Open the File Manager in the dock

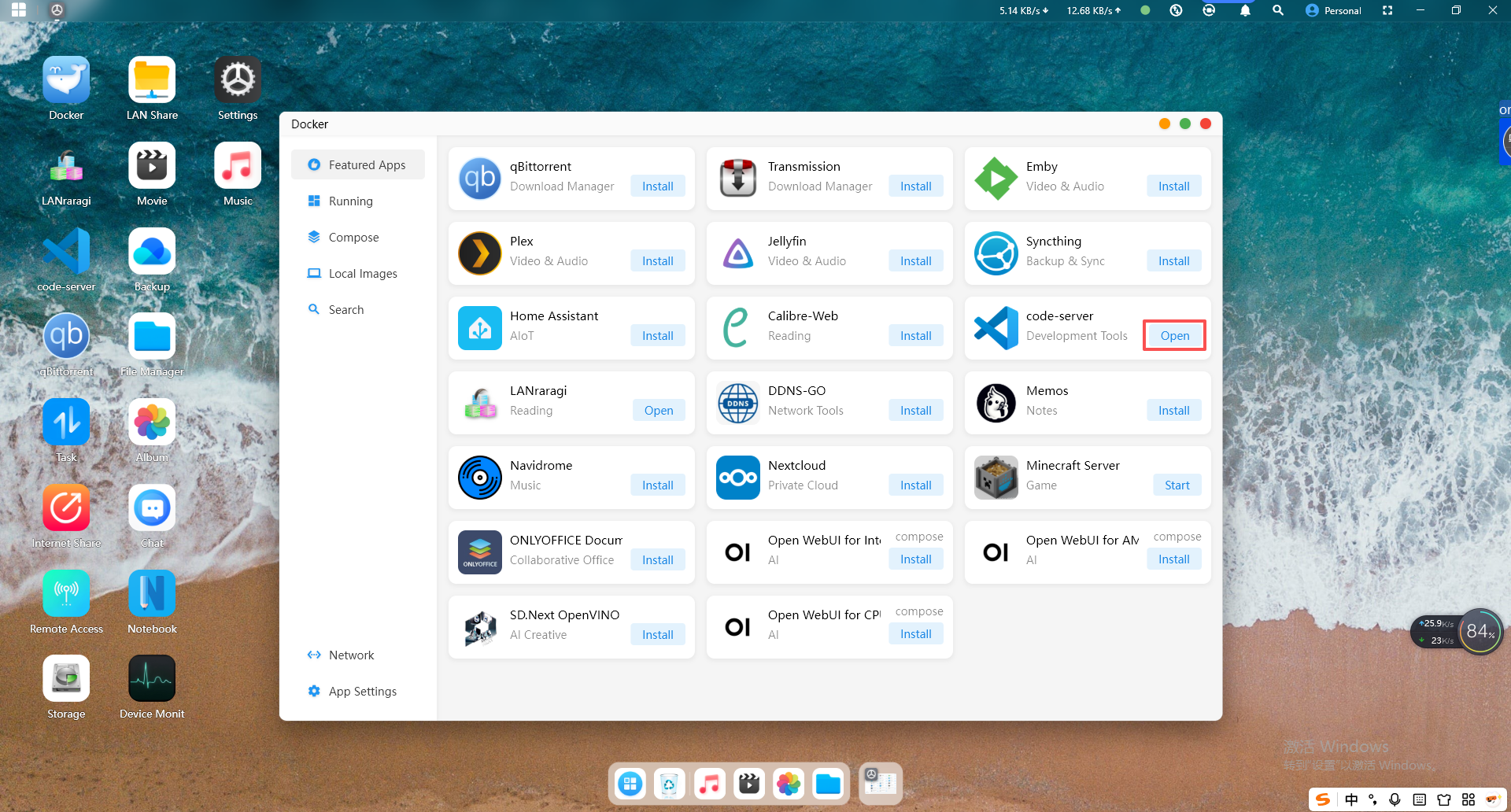828,784
